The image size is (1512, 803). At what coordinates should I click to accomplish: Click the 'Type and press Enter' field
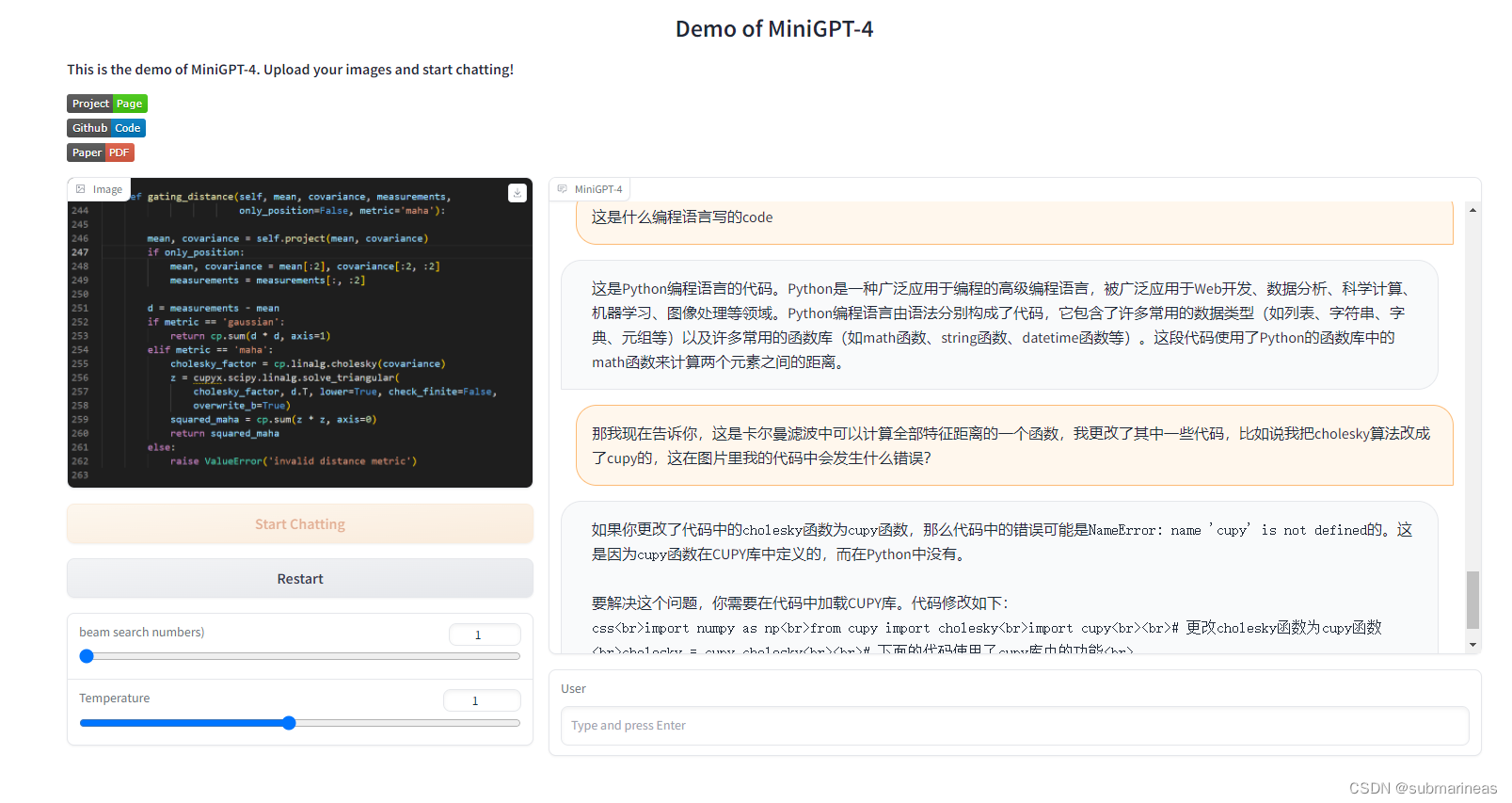coord(1014,726)
